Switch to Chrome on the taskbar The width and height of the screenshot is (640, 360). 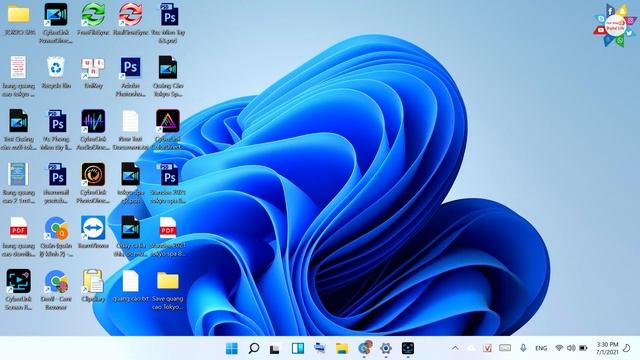point(364,348)
